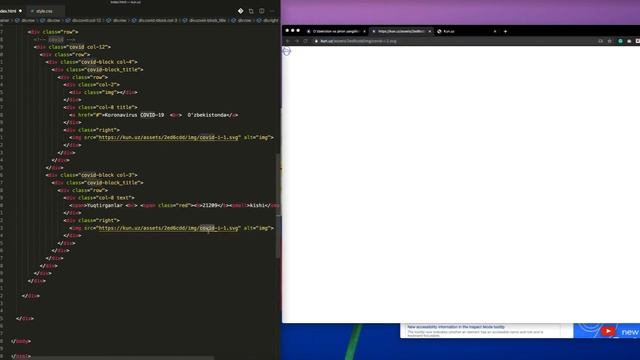Image resolution: width=640 pixels, height=360 pixels.
Task: Click the closing body tag line
Action: pos(21,341)
